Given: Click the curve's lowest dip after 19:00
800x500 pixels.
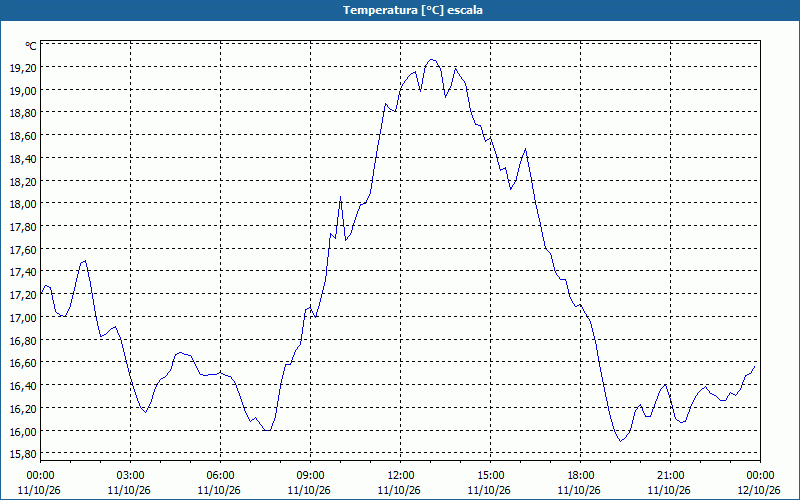Looking at the screenshot, I should pyautogui.click(x=620, y=441).
